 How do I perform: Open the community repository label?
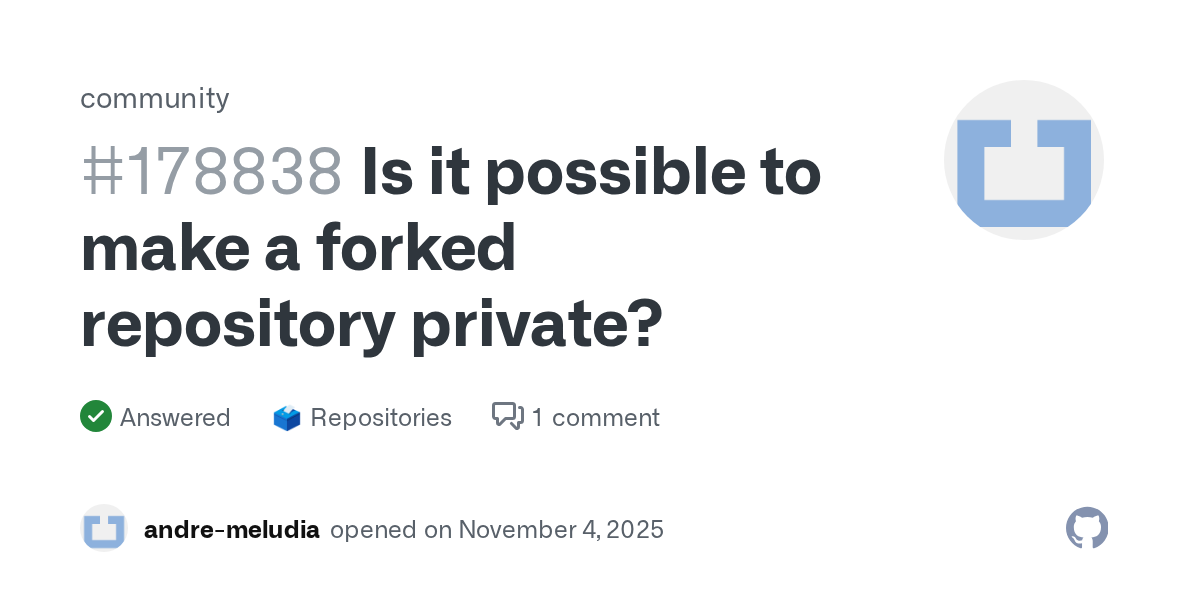click(x=155, y=98)
